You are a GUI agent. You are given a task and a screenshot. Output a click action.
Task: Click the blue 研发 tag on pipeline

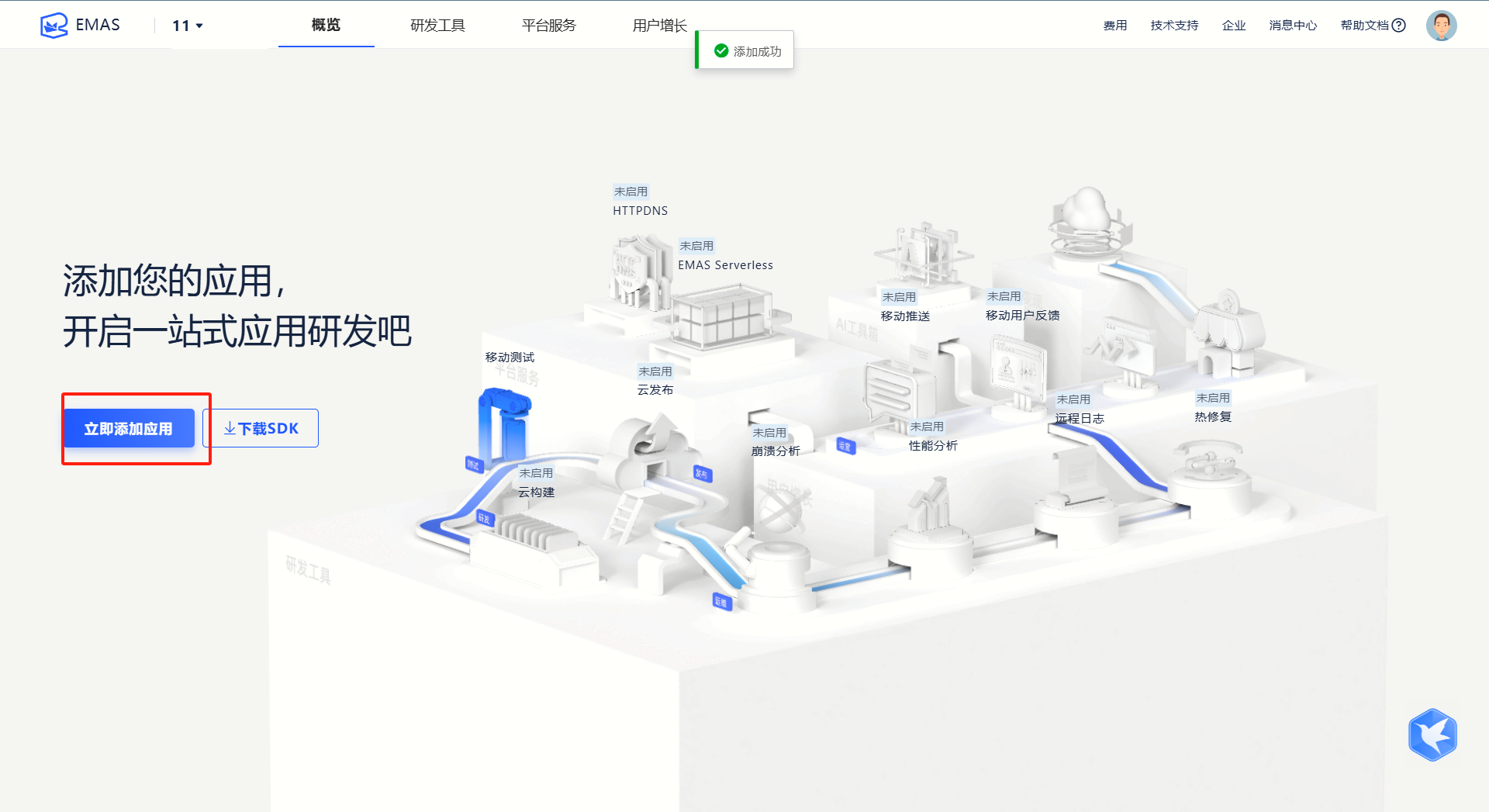point(485,518)
